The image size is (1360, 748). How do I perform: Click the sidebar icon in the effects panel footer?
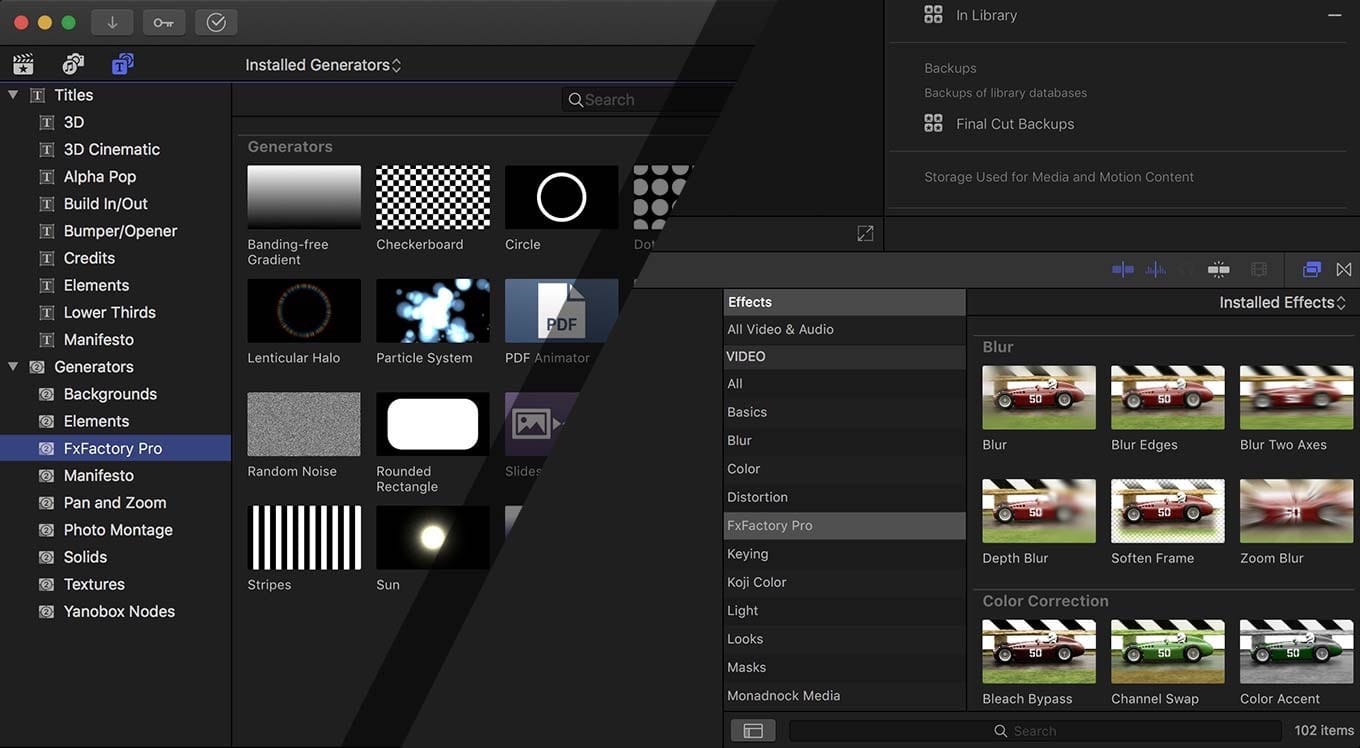pyautogui.click(x=752, y=730)
